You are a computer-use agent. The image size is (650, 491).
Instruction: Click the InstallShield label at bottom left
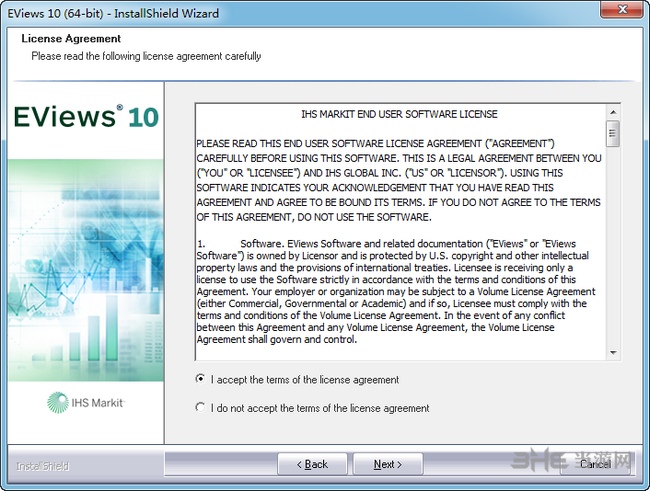coord(42,466)
